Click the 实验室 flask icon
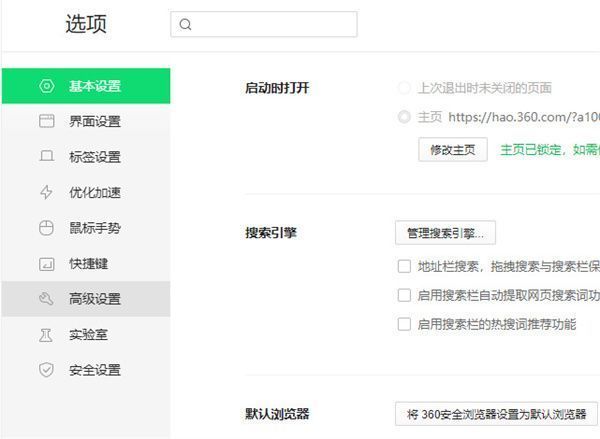 46,335
